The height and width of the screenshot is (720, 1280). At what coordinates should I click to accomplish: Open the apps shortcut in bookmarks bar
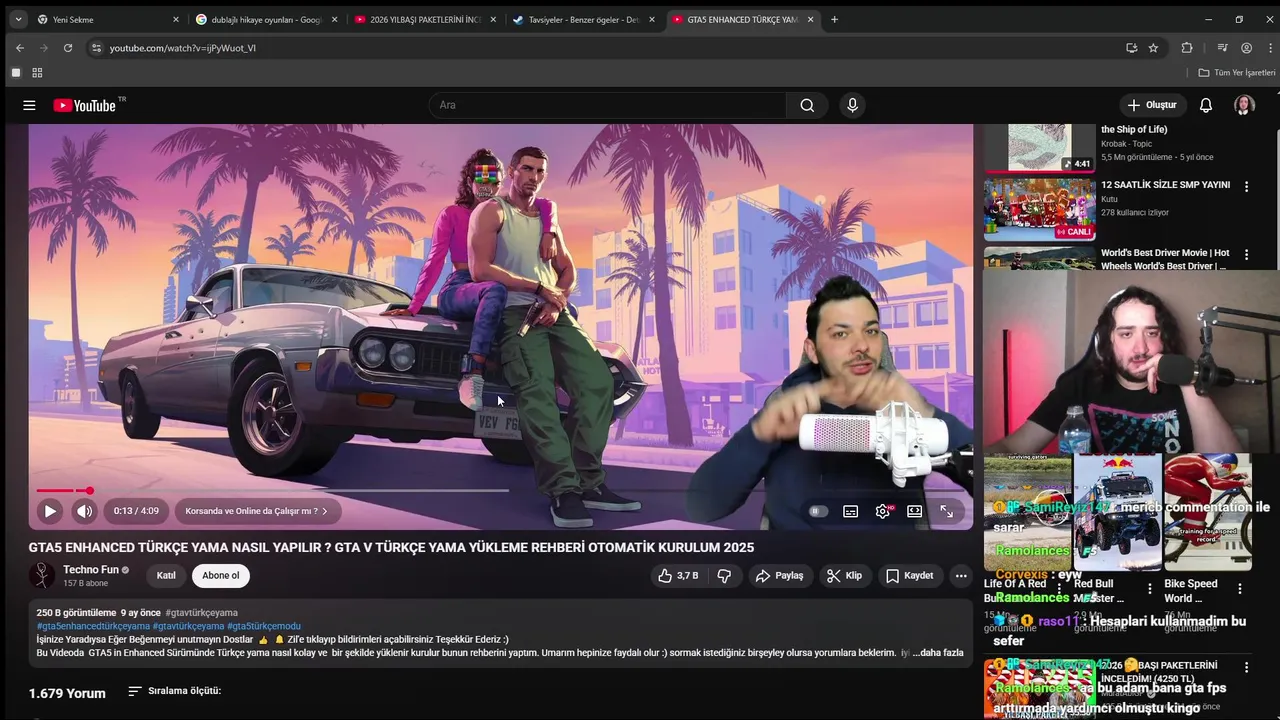(x=16, y=73)
